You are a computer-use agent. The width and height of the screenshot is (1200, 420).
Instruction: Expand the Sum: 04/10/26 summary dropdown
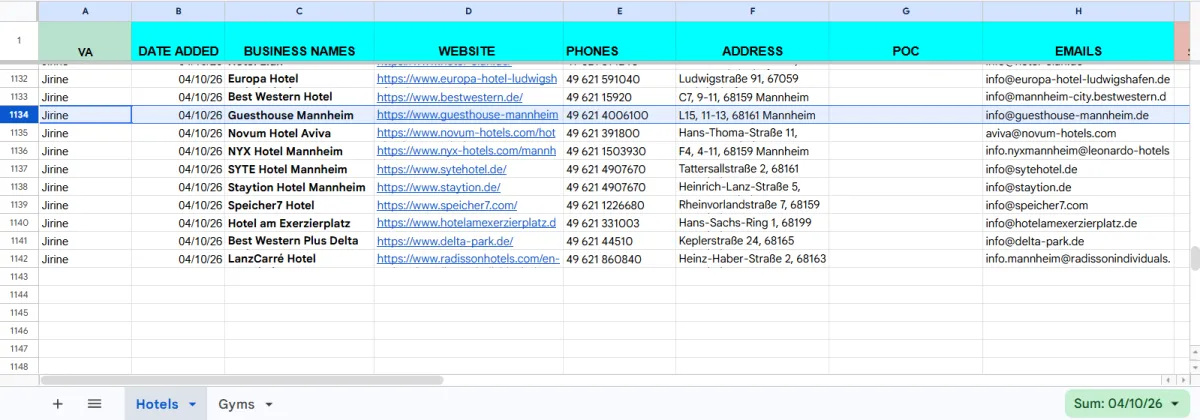[x=1126, y=404]
